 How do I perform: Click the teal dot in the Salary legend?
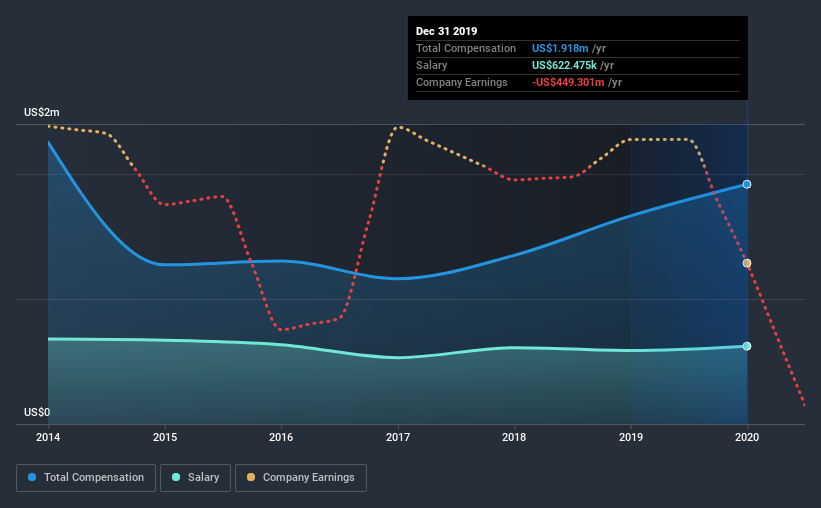coord(176,477)
